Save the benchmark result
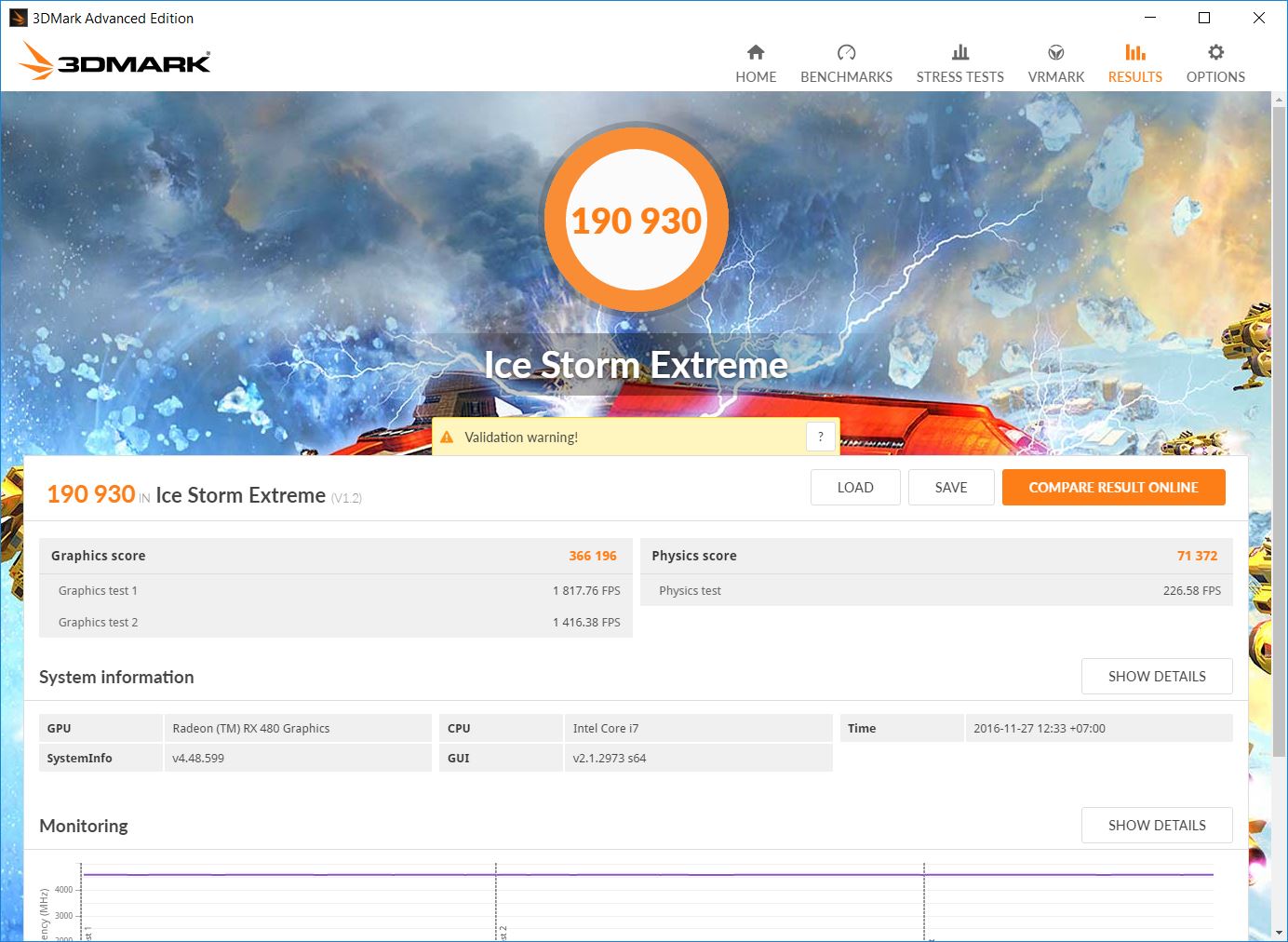This screenshot has width=1288, height=942. click(x=950, y=487)
